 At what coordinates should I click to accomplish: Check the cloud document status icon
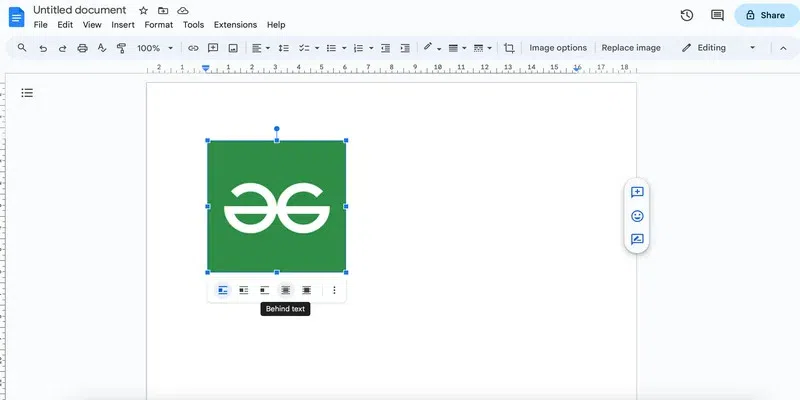(183, 10)
